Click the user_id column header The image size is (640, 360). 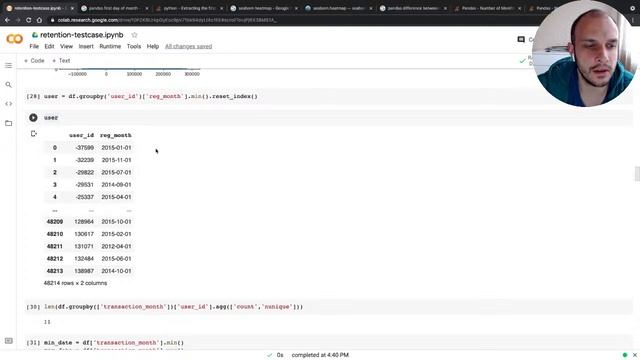[81, 135]
